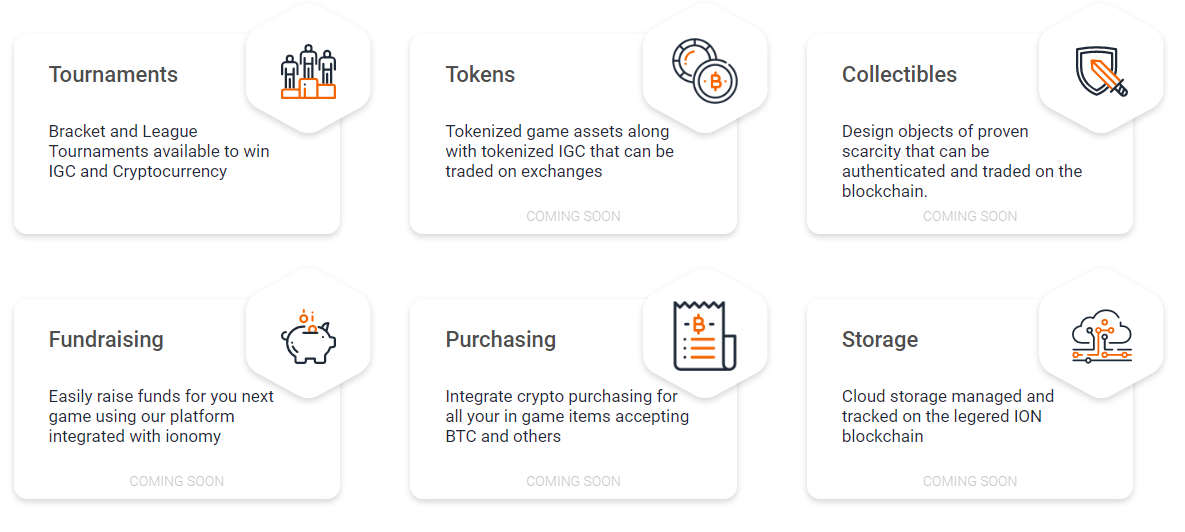Click the Purchasing card COMING SOON label
Image resolution: width=1185 pixels, height=532 pixels.
coord(574,481)
